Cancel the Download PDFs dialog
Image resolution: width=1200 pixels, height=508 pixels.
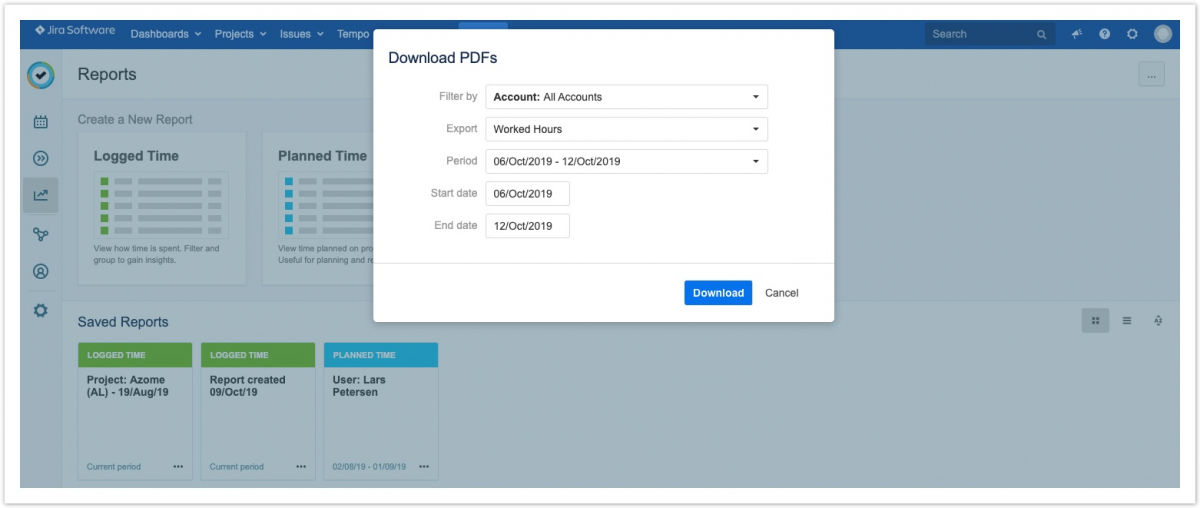point(781,293)
